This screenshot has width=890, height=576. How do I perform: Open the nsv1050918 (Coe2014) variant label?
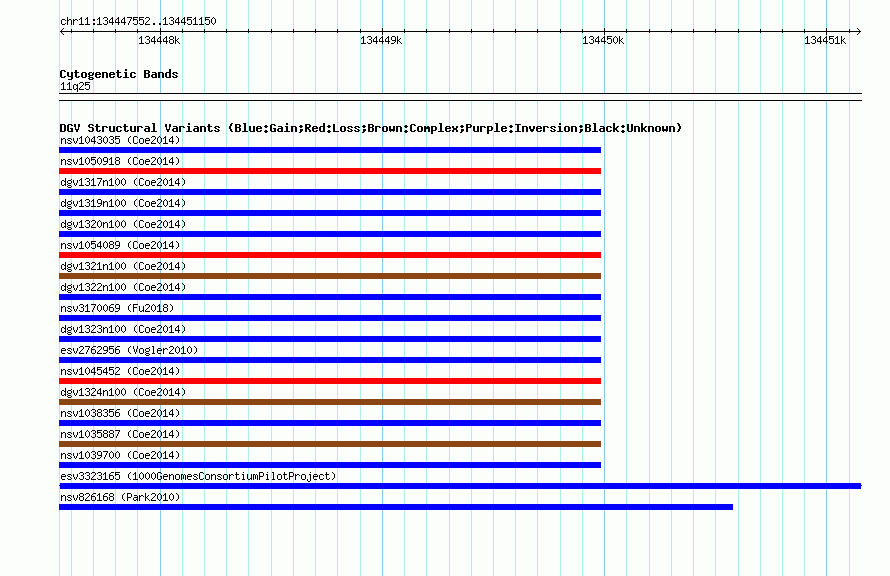coord(120,161)
